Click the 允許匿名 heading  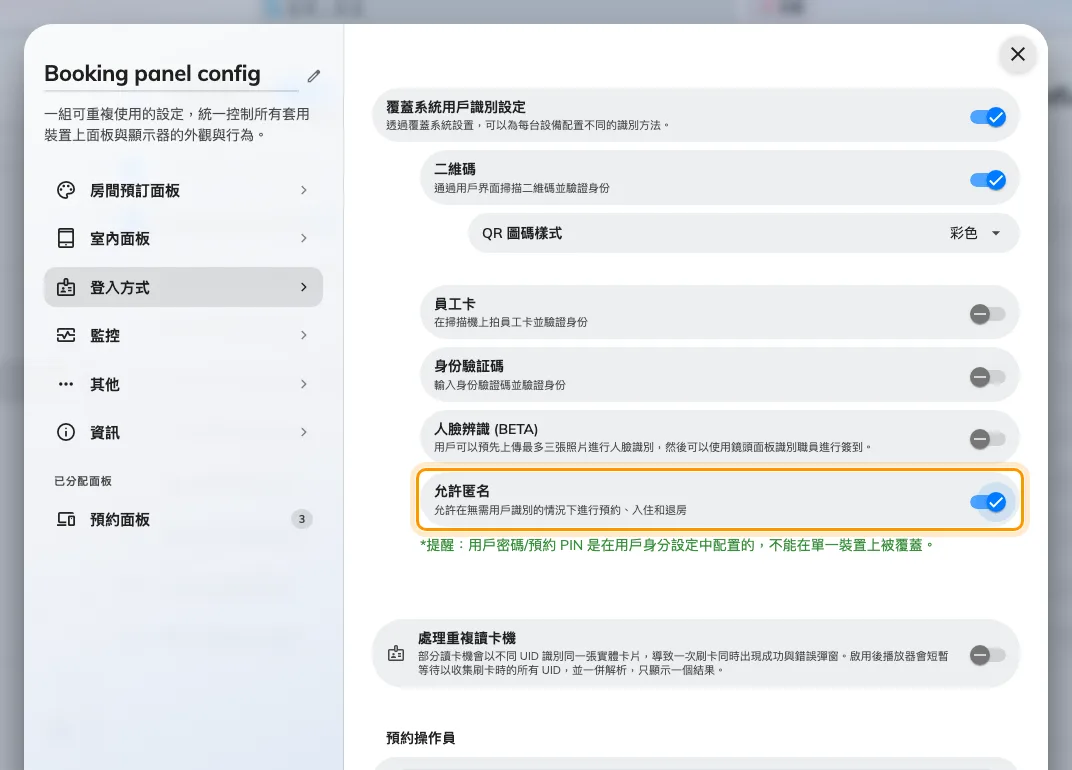pos(462,491)
